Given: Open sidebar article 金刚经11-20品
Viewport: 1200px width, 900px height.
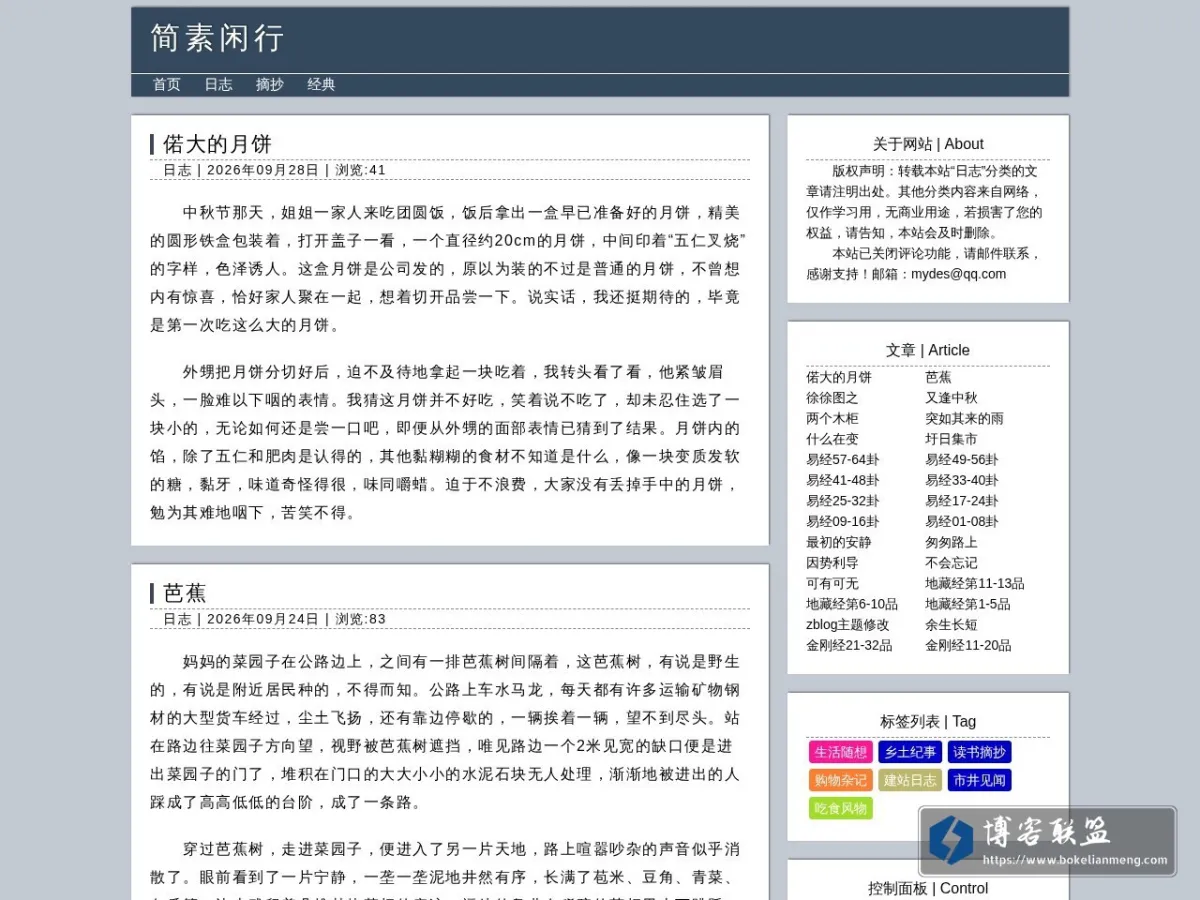Looking at the screenshot, I should point(968,646).
